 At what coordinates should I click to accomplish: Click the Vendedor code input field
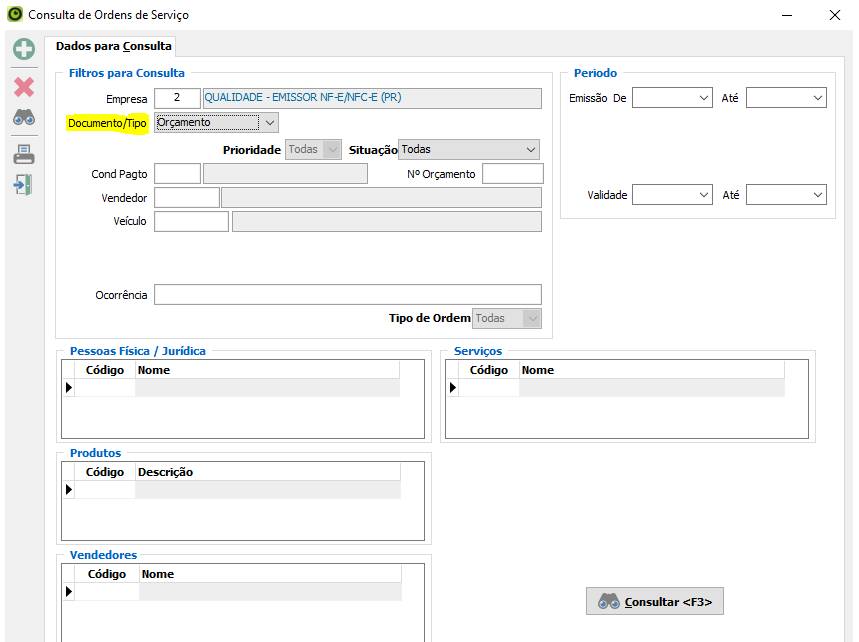tap(186, 198)
